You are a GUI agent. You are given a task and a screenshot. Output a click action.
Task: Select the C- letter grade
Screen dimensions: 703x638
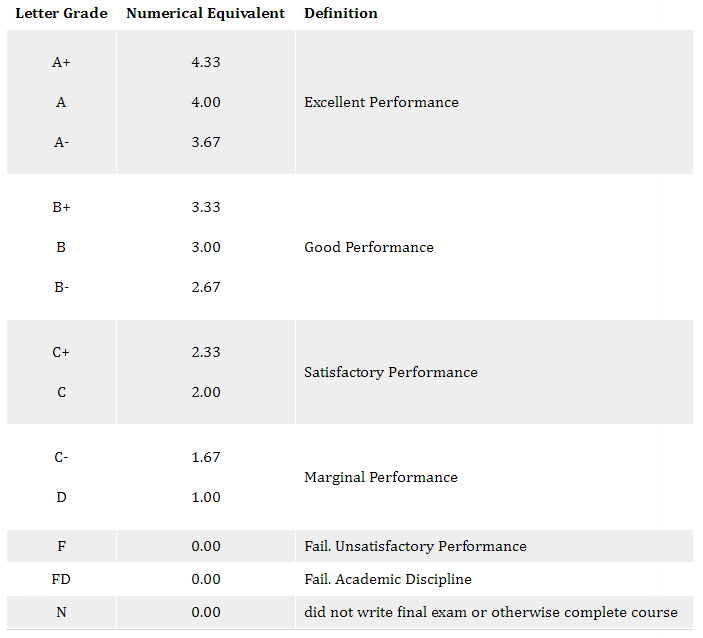61,457
